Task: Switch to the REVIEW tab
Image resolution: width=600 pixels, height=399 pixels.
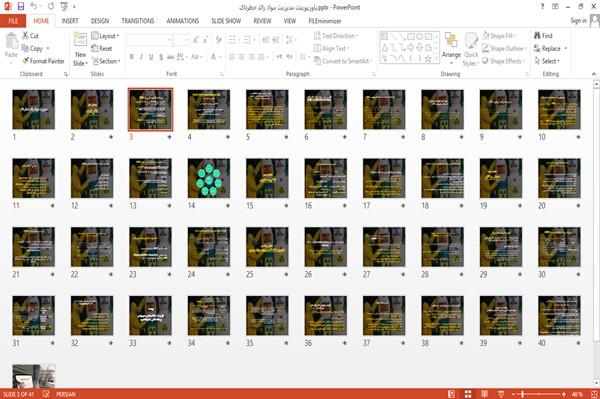Action: (x=262, y=21)
